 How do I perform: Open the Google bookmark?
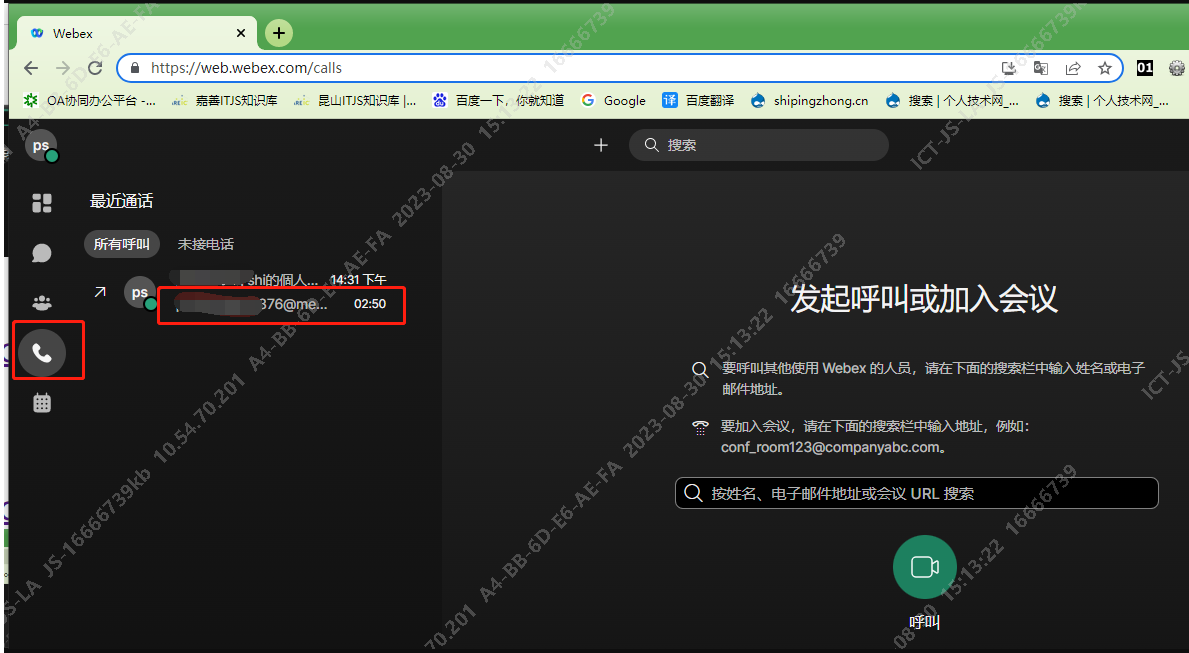click(x=613, y=100)
